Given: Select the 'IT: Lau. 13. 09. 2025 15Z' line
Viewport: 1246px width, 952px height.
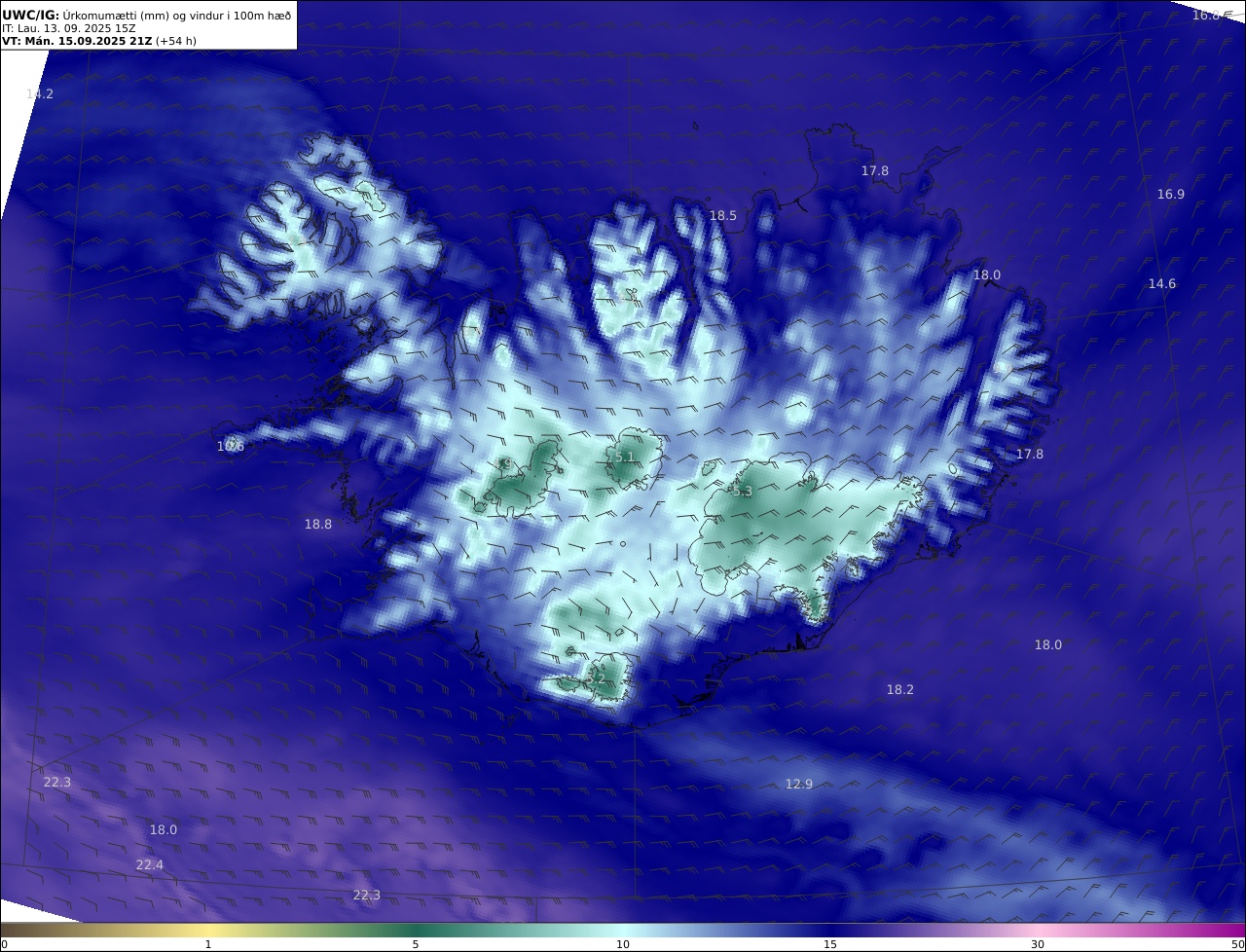Looking at the screenshot, I should click(x=69, y=28).
